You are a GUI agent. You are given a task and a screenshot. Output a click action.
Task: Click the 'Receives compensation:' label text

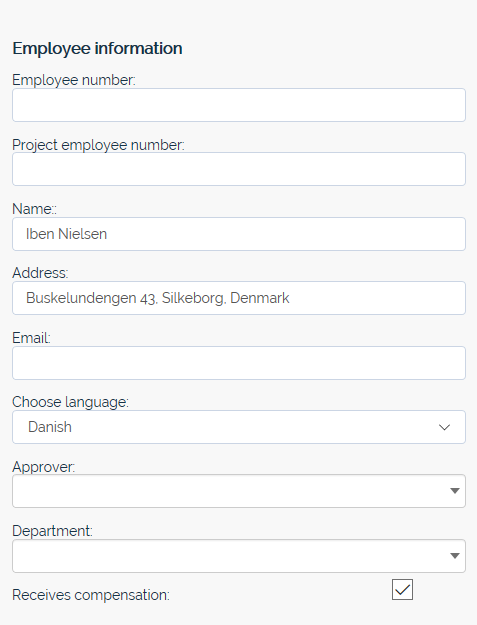pyautogui.click(x=91, y=595)
